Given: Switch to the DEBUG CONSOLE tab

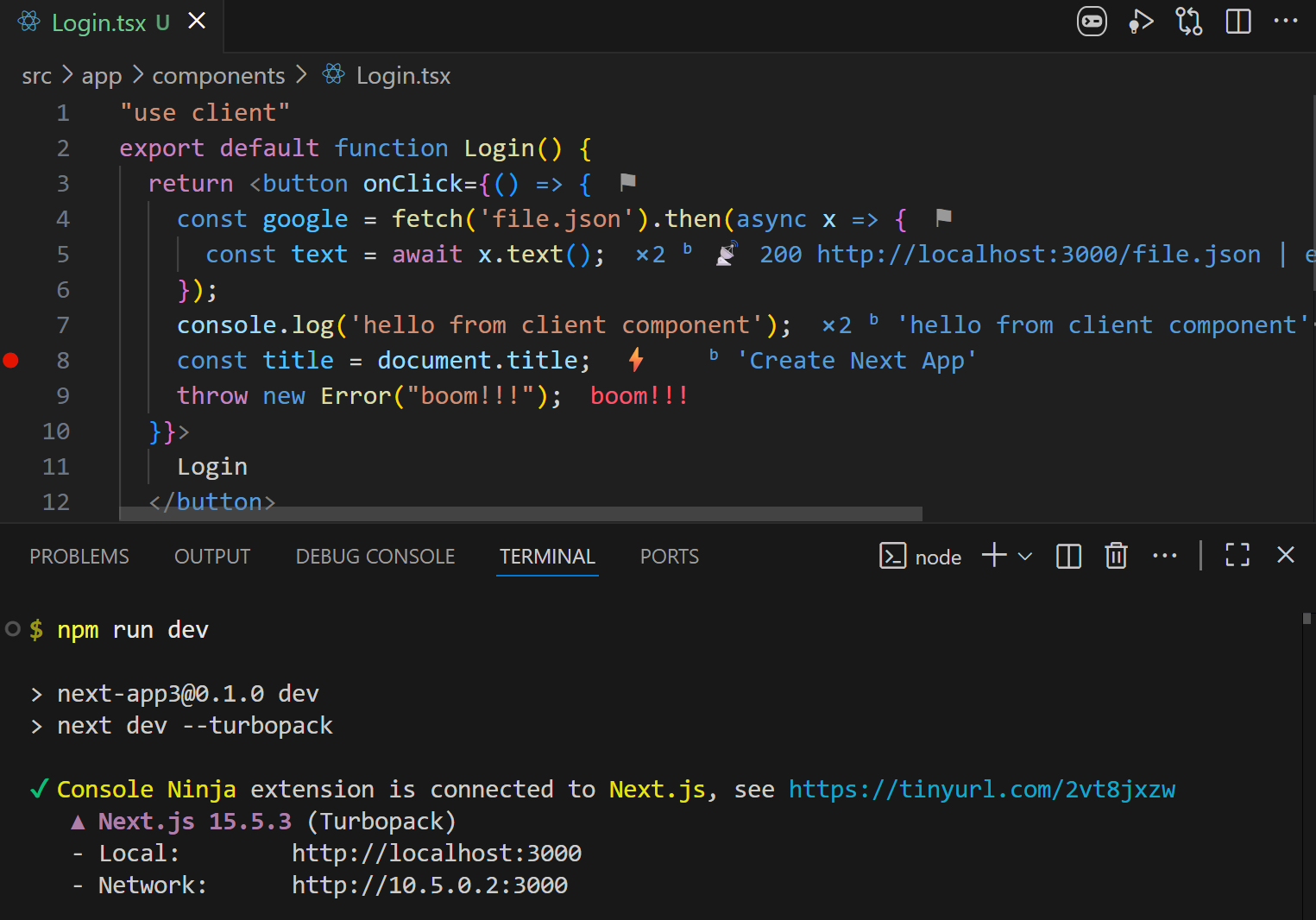Looking at the screenshot, I should click(375, 557).
